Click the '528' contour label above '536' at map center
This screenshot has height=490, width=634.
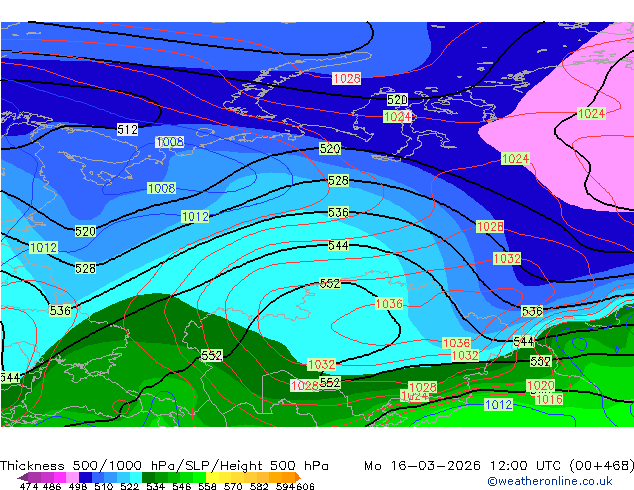pyautogui.click(x=338, y=180)
